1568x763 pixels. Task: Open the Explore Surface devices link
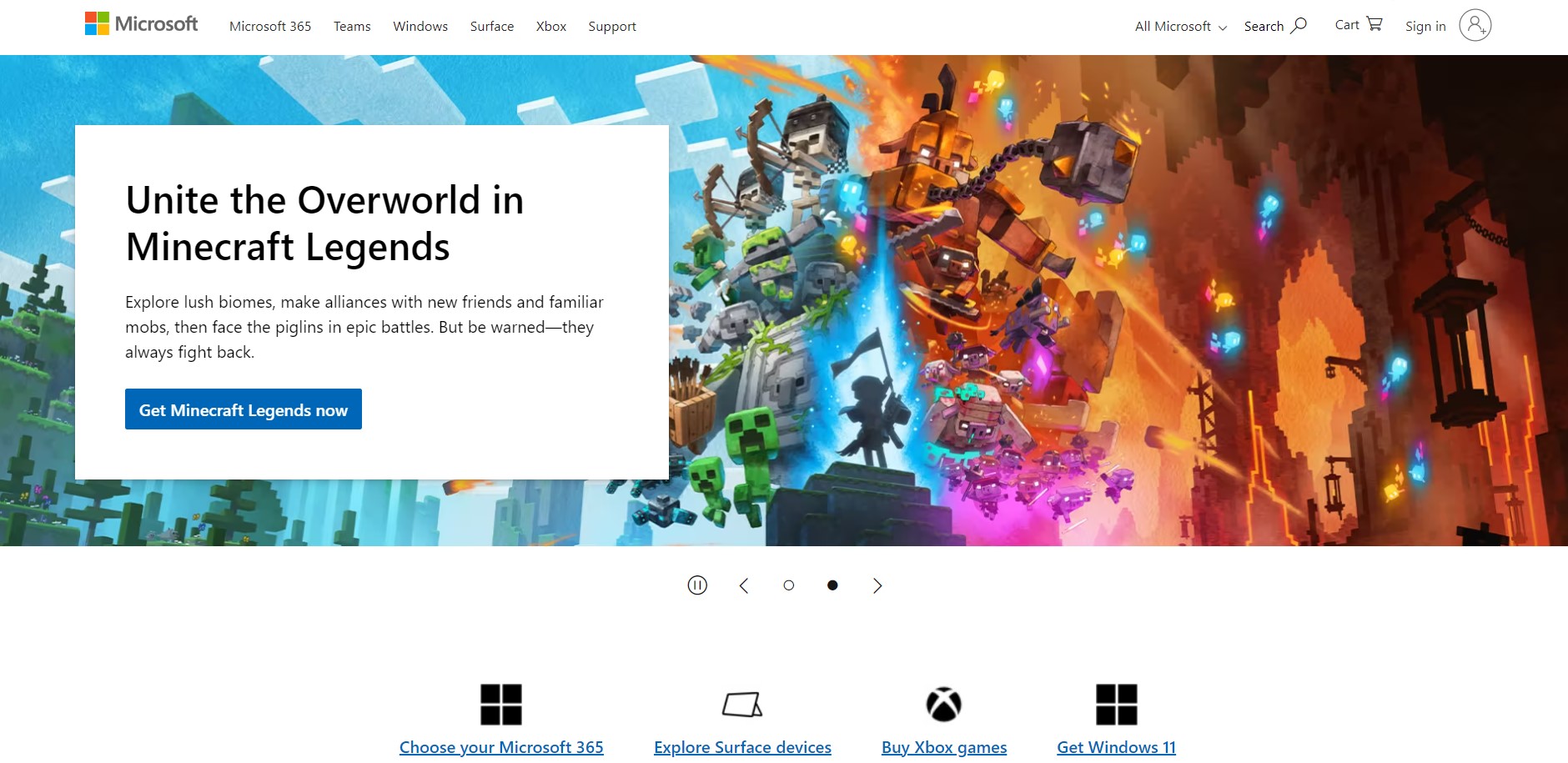click(x=742, y=747)
